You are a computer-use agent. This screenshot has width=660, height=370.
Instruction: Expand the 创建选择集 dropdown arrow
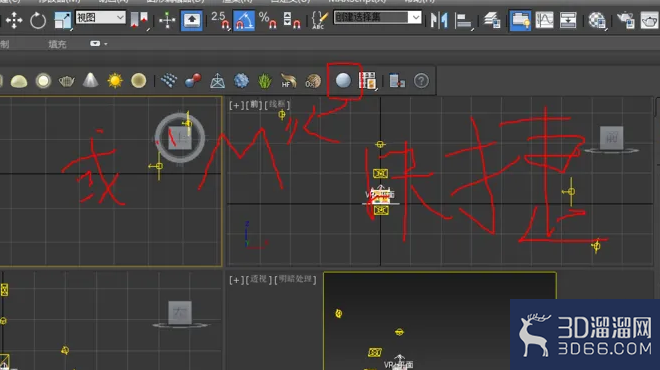coord(415,18)
